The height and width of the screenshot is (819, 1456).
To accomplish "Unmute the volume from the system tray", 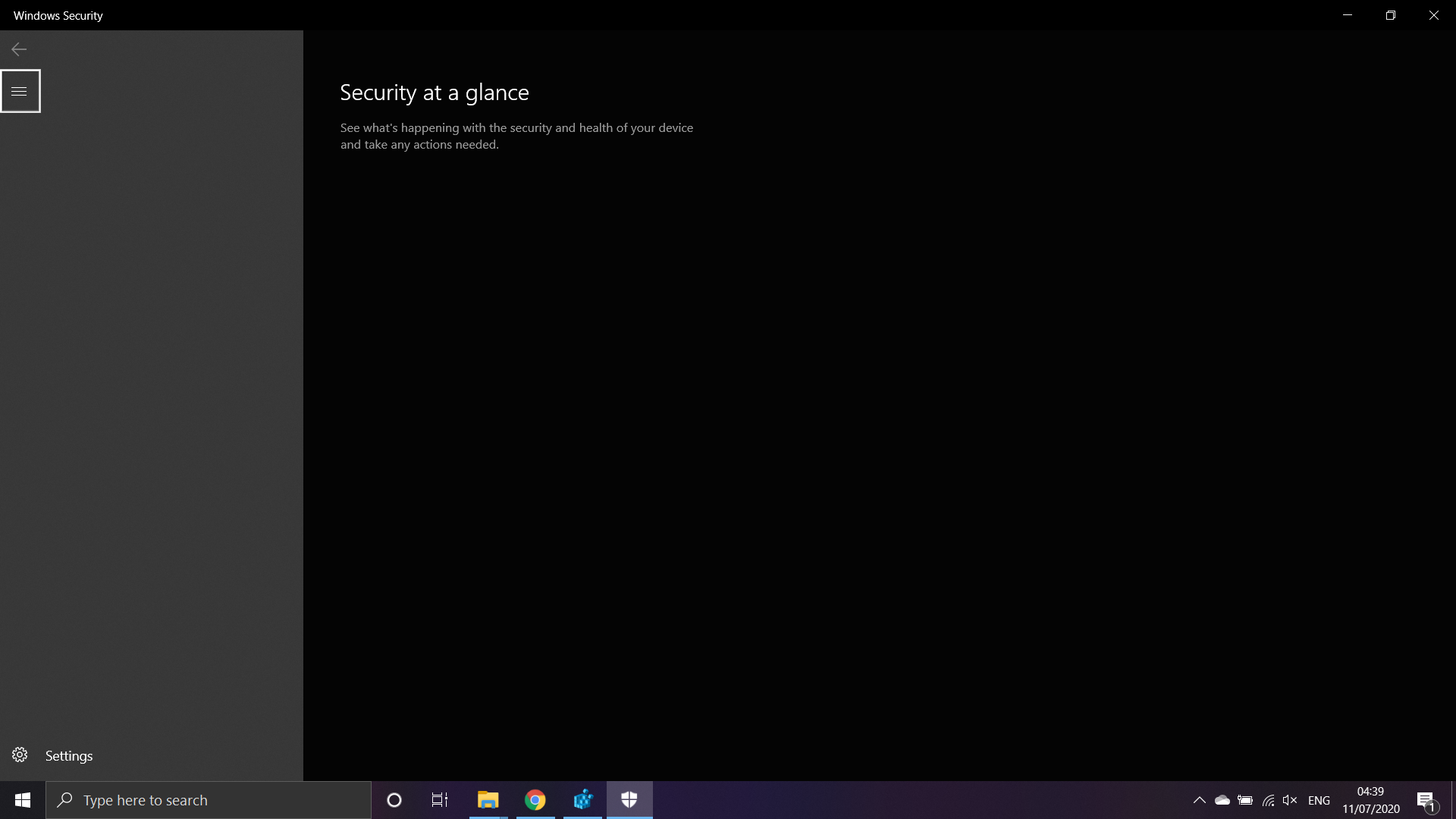I will (x=1291, y=800).
